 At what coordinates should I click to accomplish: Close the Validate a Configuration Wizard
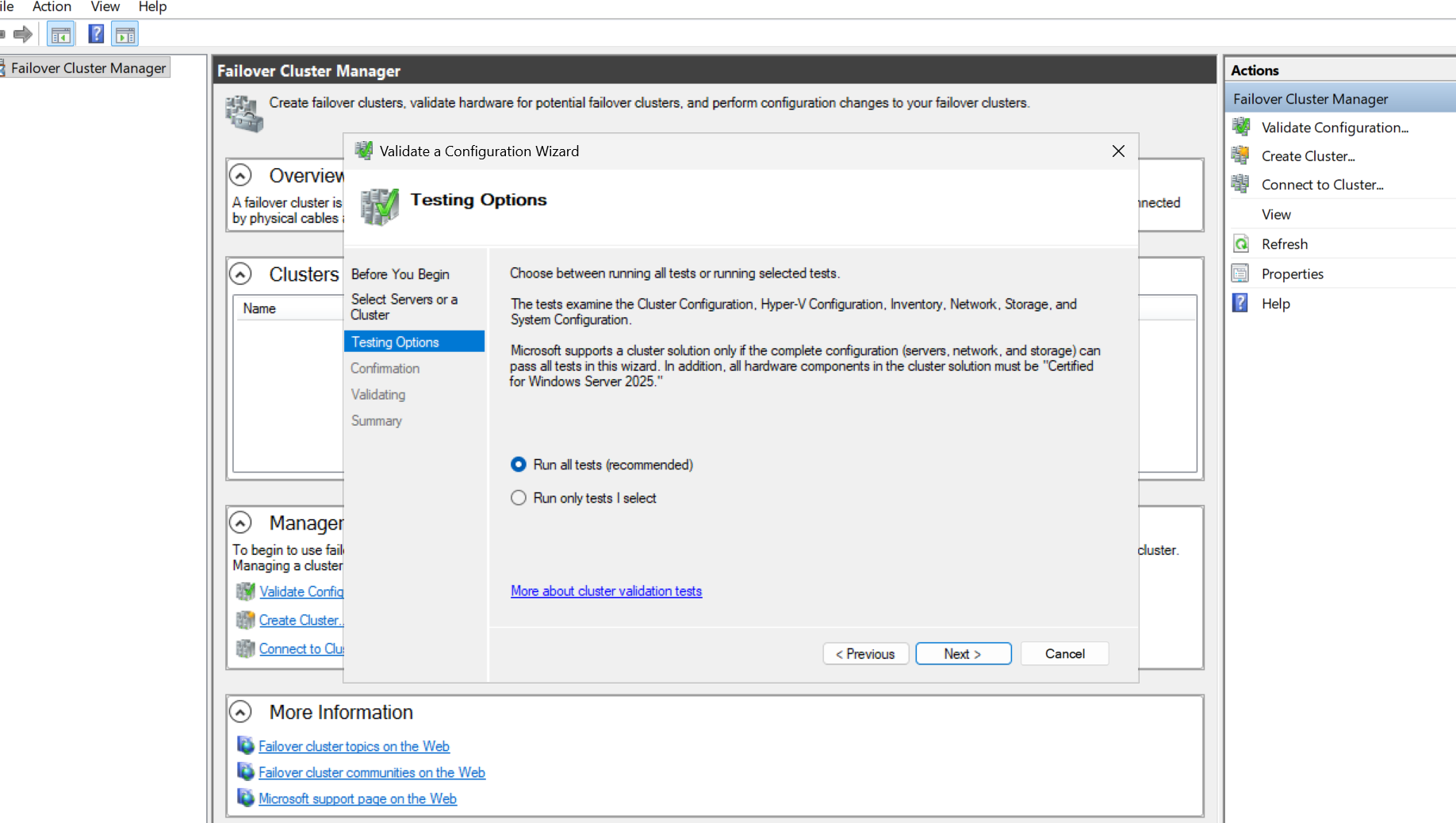1118,151
